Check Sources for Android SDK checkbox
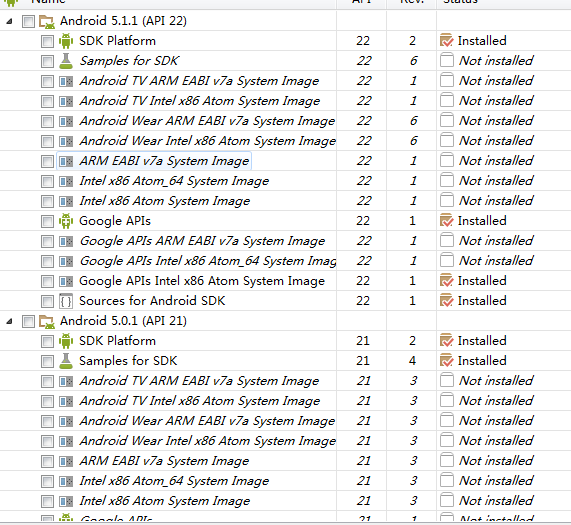This screenshot has height=525, width=571. click(47, 301)
